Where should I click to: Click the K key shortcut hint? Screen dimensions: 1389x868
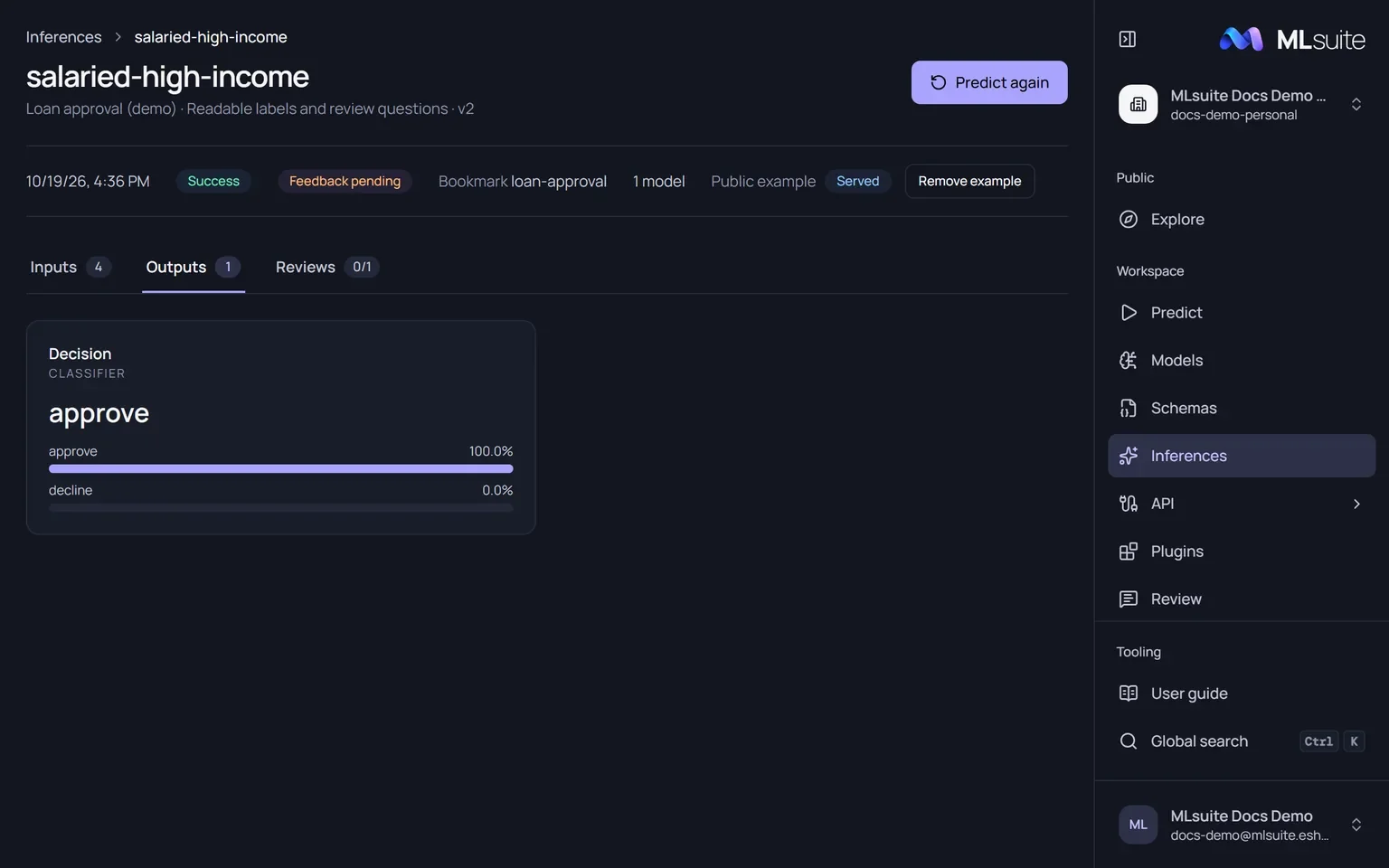[x=1354, y=741]
